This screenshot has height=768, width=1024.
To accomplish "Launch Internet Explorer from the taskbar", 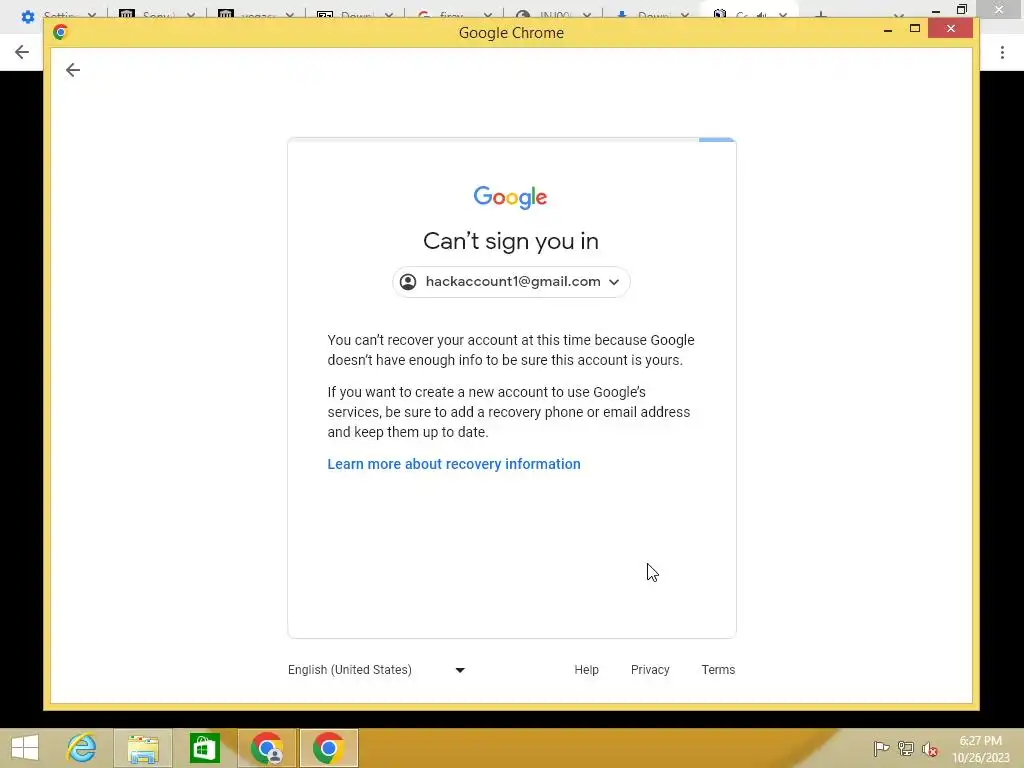I will (x=82, y=748).
